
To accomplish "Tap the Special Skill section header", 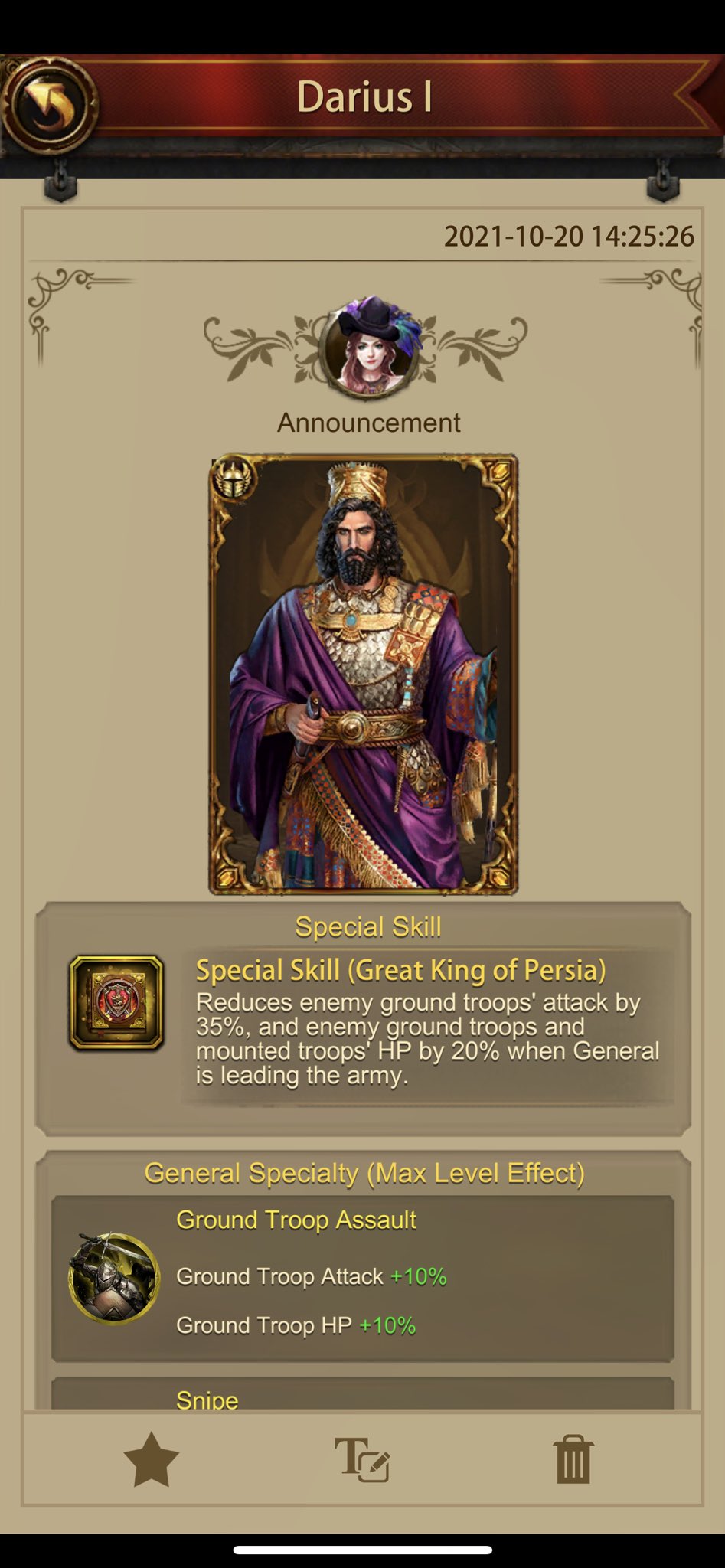I will [x=368, y=926].
